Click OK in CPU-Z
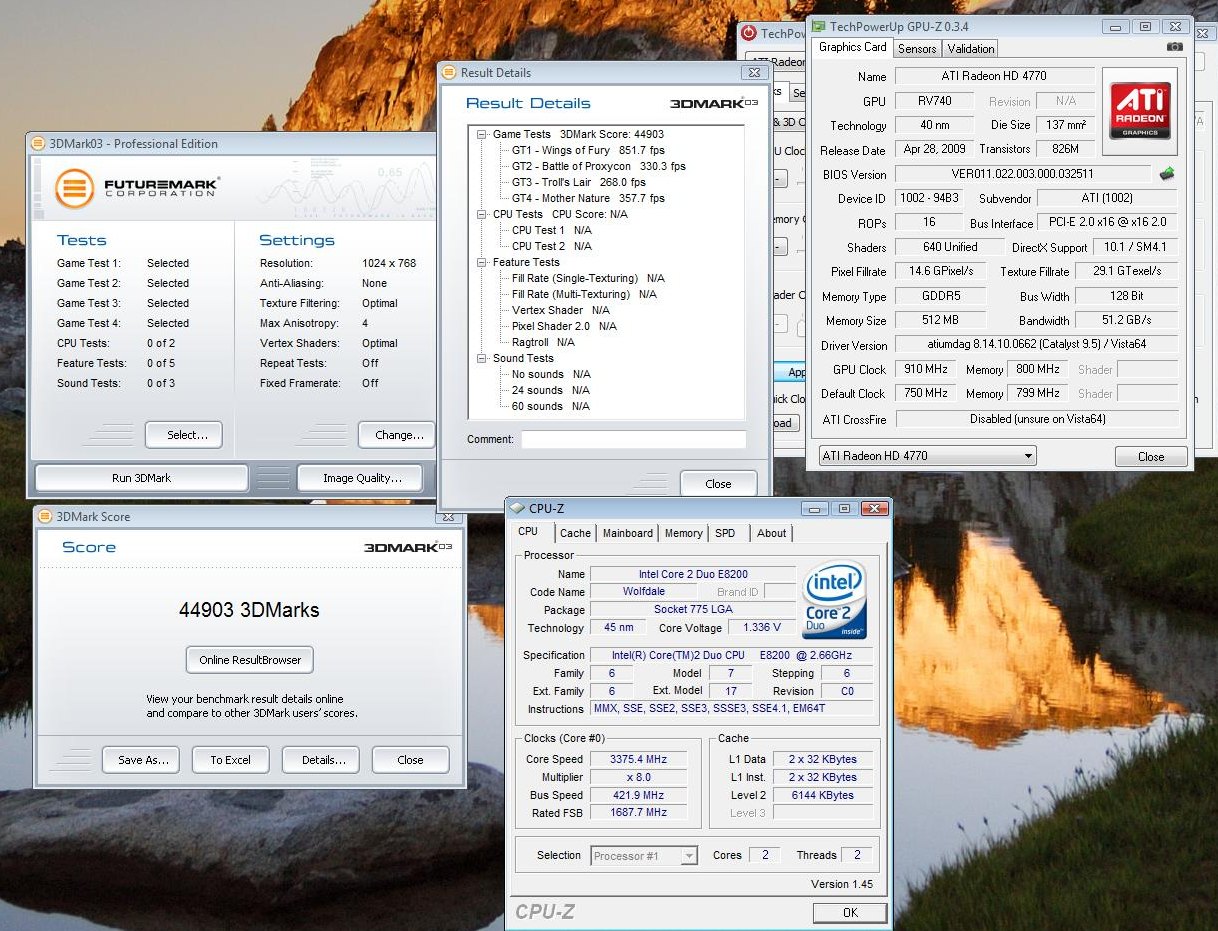Screen dimensions: 1218x931 point(850,912)
